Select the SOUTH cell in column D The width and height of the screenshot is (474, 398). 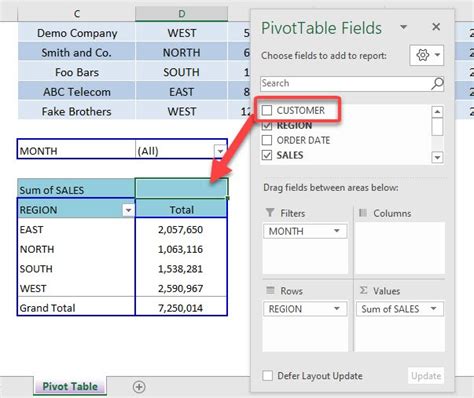pyautogui.click(x=182, y=72)
